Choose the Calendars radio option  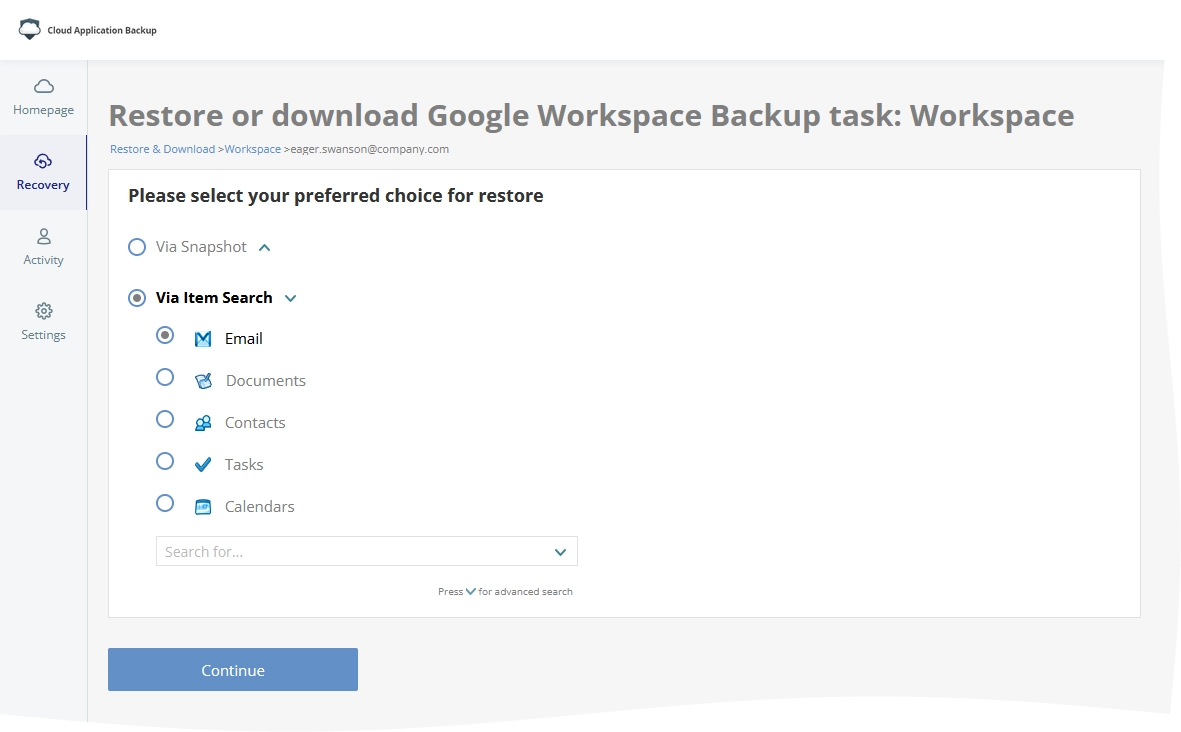coord(165,503)
